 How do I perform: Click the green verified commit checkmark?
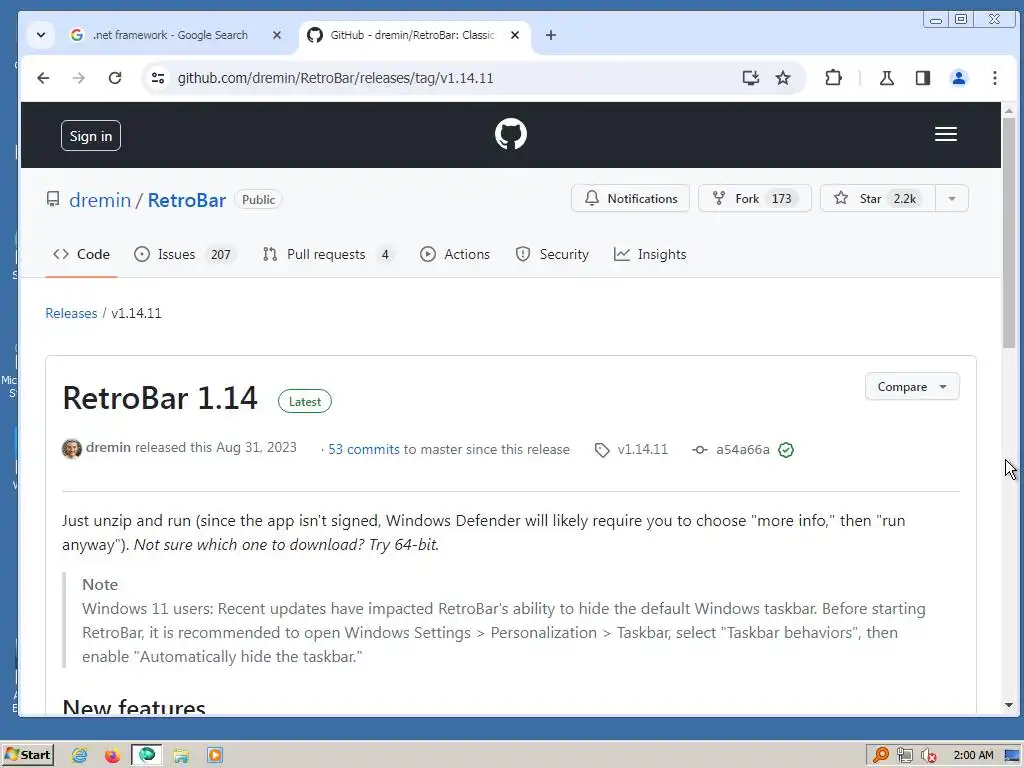[786, 450]
